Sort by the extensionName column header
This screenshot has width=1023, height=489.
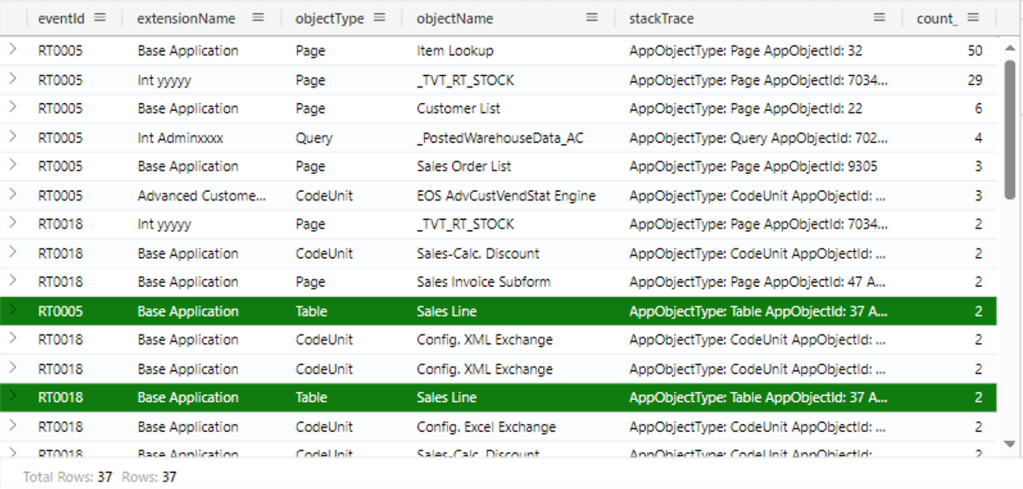[x=186, y=18]
